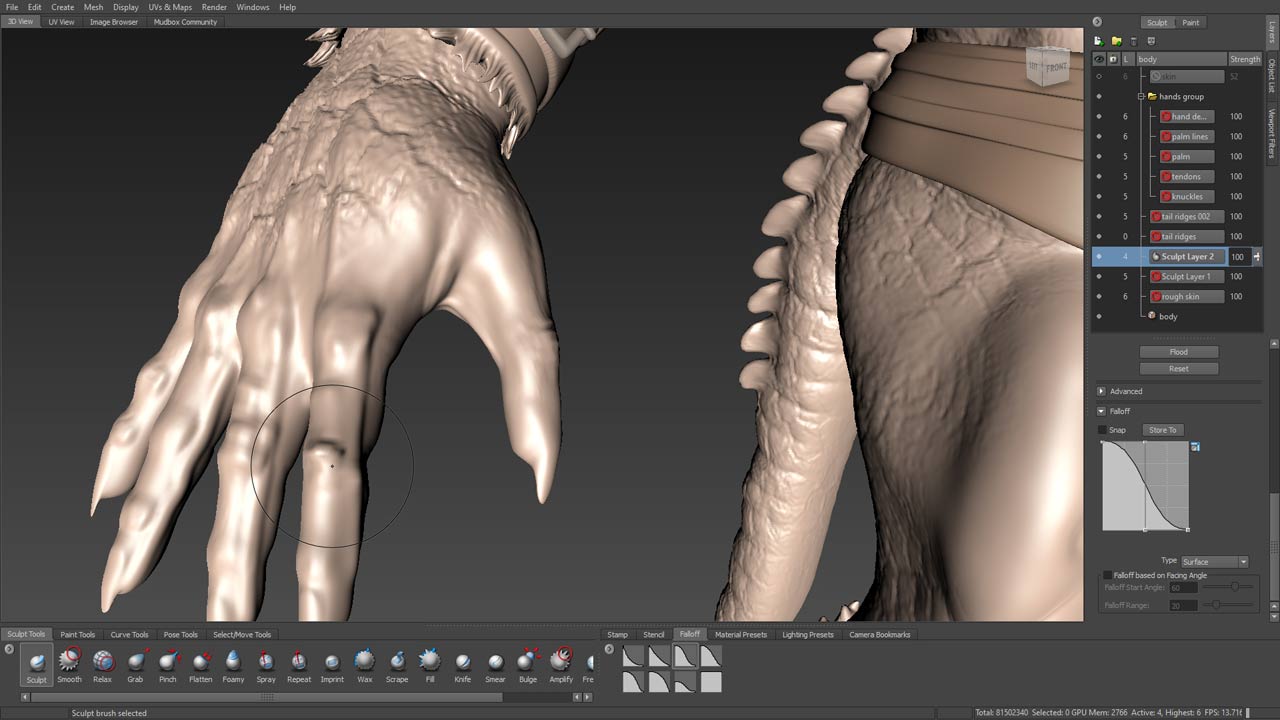This screenshot has height=720, width=1280.
Task: Click the Store To button
Action: click(1162, 430)
